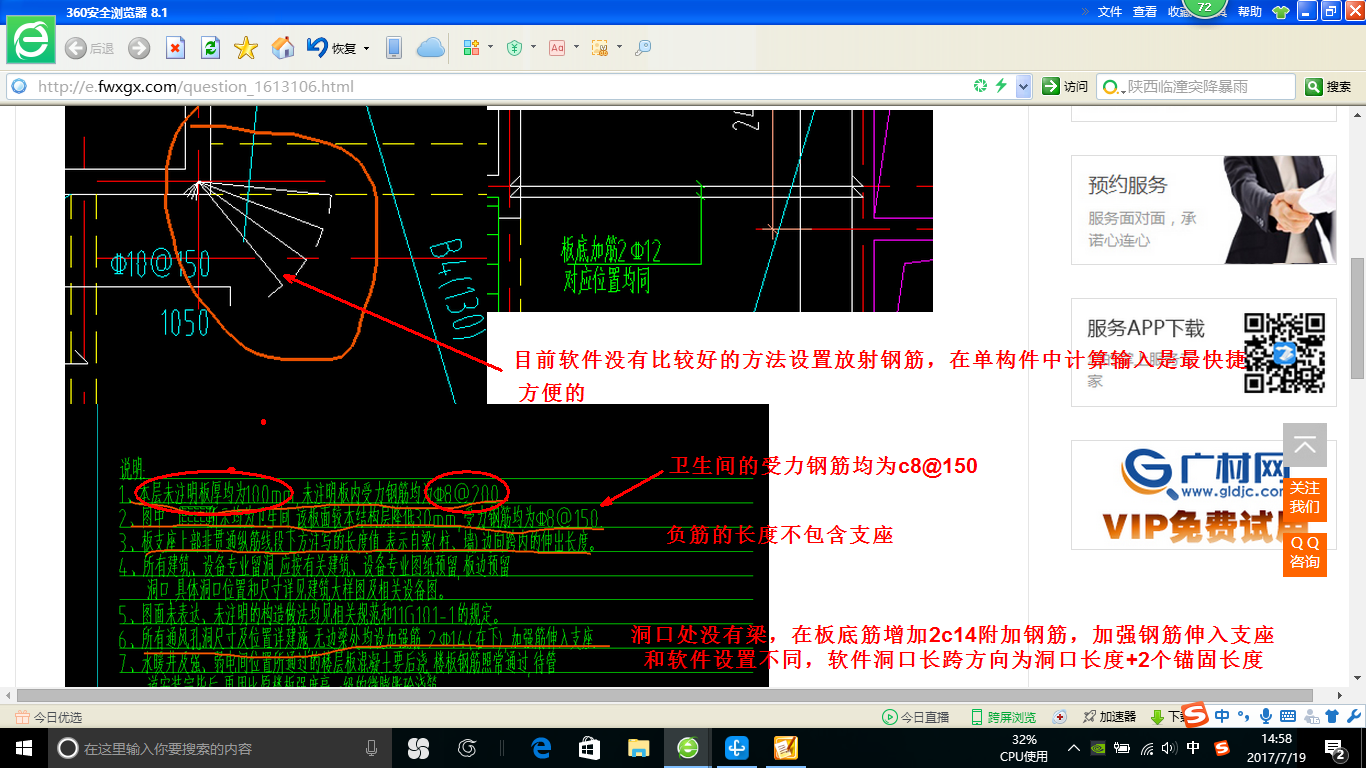
Task: Open Windows Start menu
Action: [x=22, y=748]
